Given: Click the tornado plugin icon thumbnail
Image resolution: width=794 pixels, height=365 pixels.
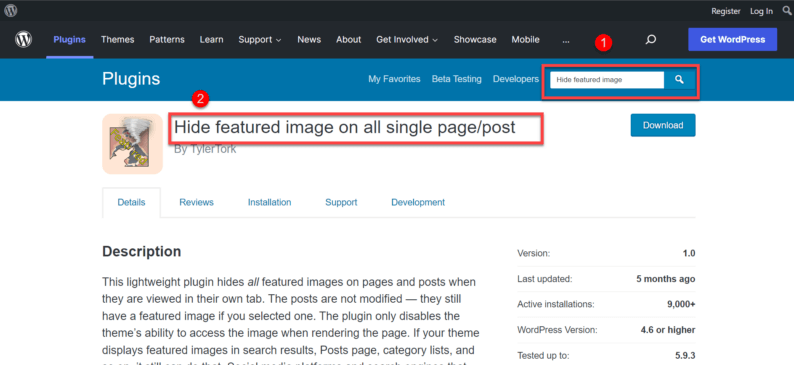Looking at the screenshot, I should (x=132, y=144).
